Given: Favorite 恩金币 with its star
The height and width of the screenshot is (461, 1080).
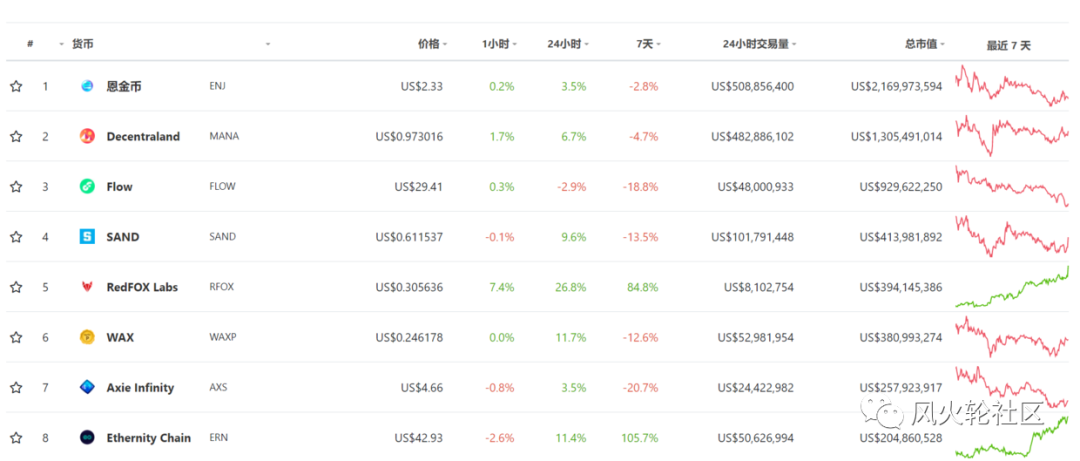Looking at the screenshot, I should point(16,86).
